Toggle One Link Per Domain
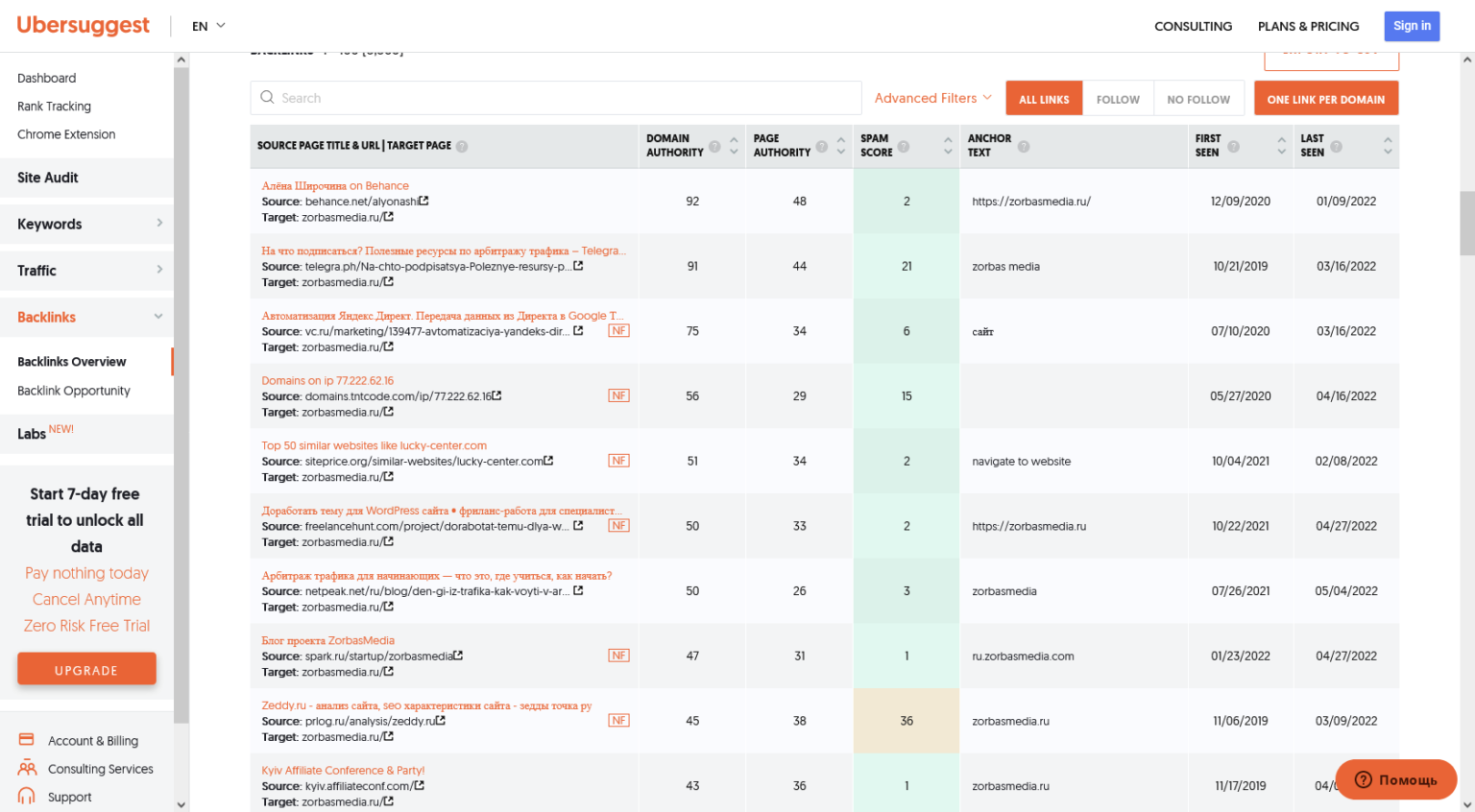This screenshot has height=812, width=1475. [1325, 99]
